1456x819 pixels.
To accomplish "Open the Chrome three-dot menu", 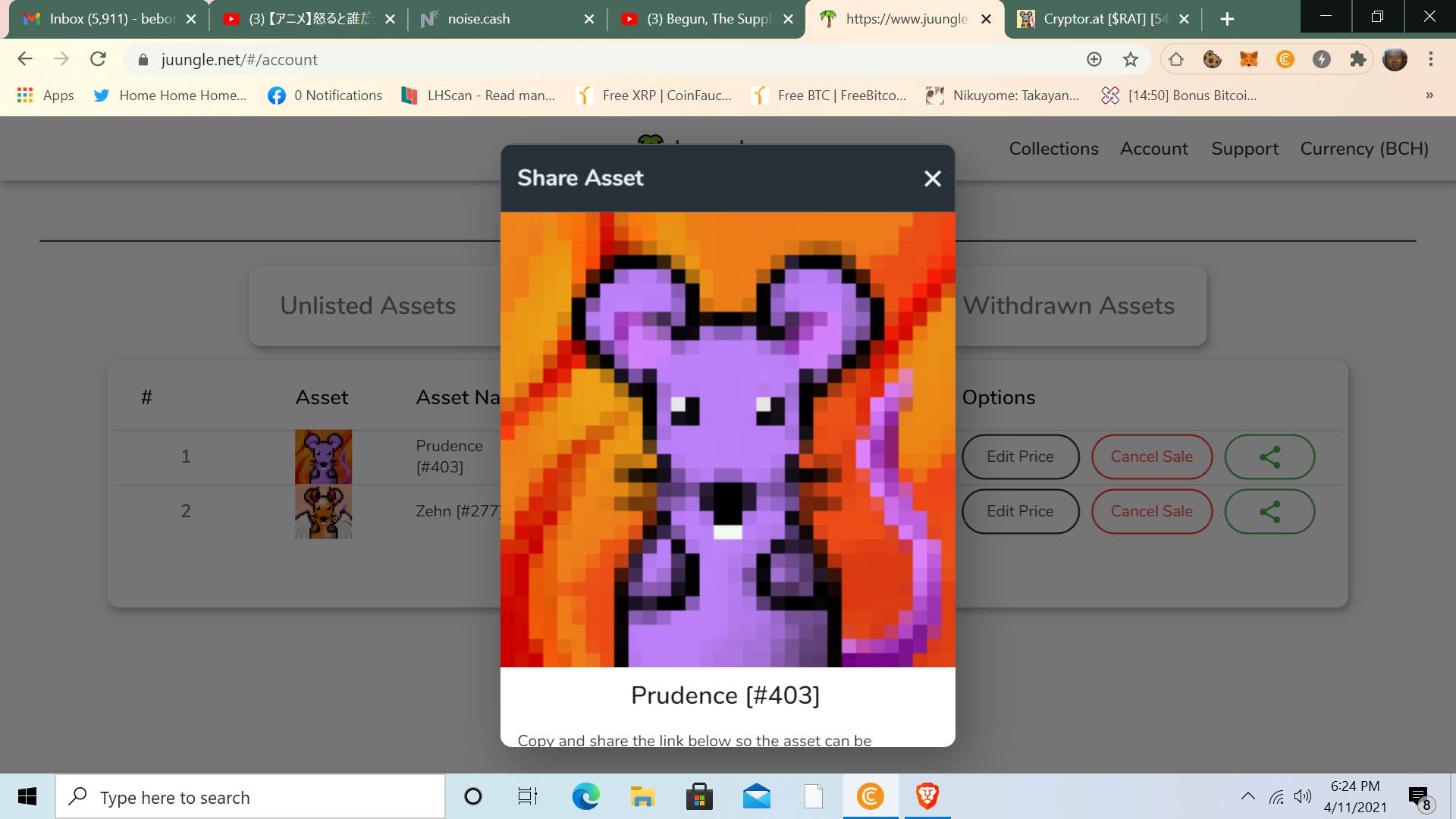I will 1431,59.
